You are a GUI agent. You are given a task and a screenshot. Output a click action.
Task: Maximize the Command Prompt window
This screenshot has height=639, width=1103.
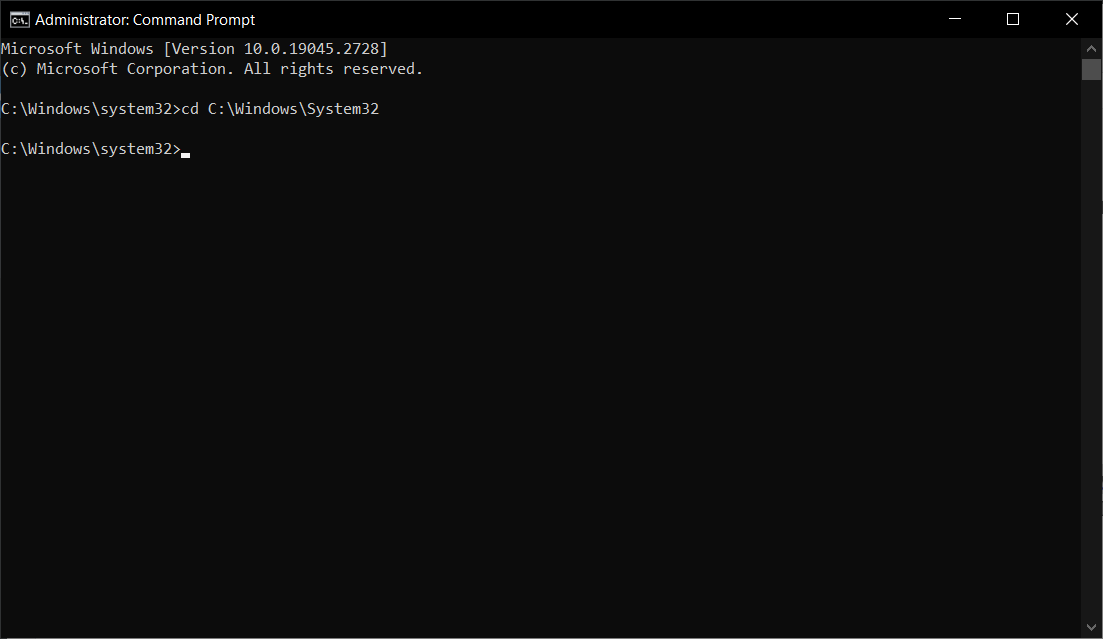[x=1013, y=19]
